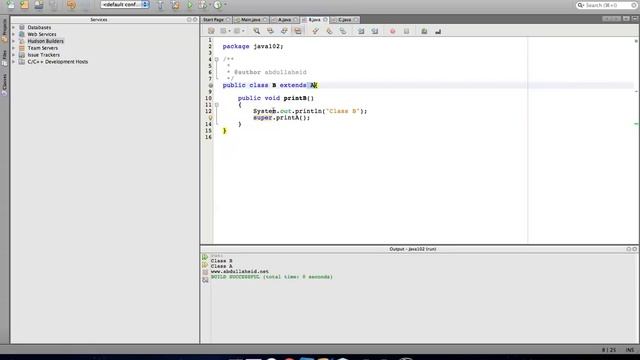Image resolution: width=640 pixels, height=360 pixels.
Task: Focus the Search field at top right
Action: pos(607,5)
